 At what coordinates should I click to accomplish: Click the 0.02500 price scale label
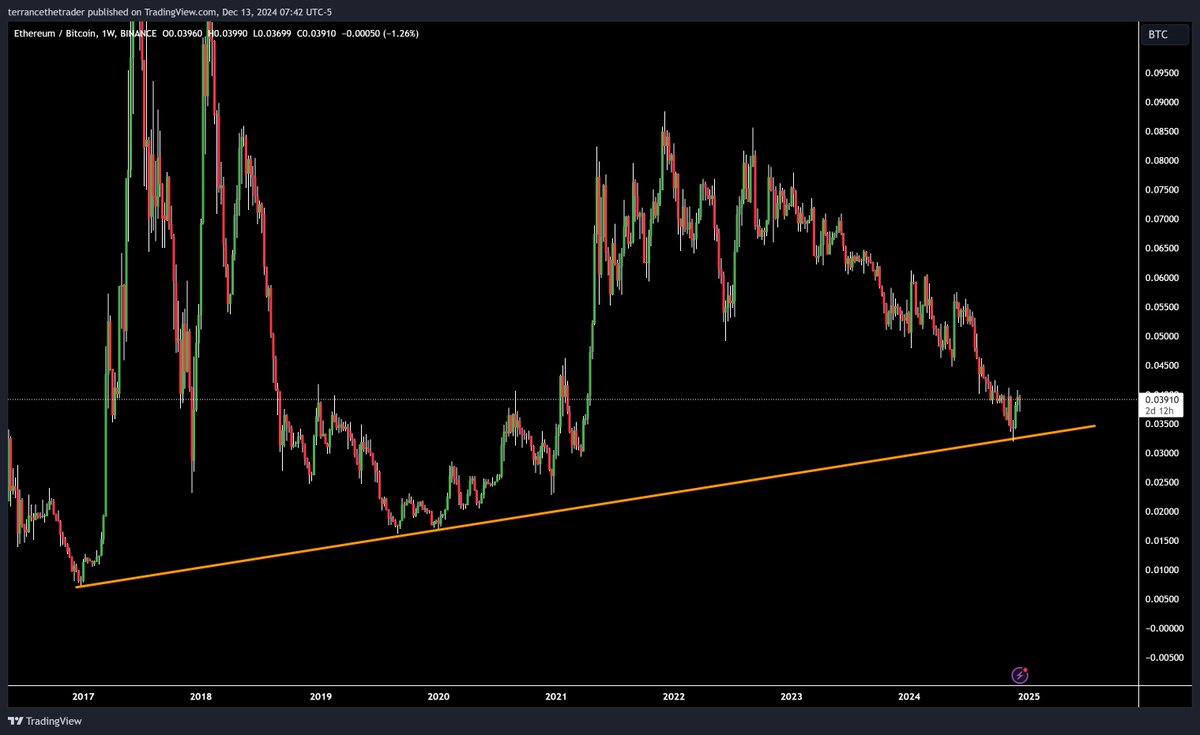(1164, 483)
